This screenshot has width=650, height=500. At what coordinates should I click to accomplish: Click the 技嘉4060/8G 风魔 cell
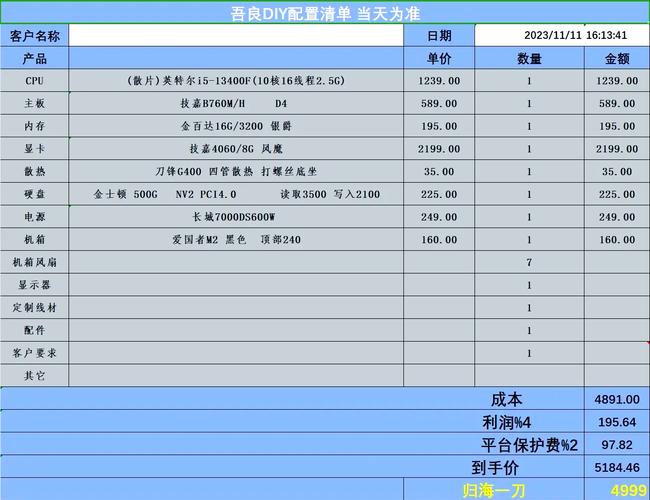coord(236,149)
